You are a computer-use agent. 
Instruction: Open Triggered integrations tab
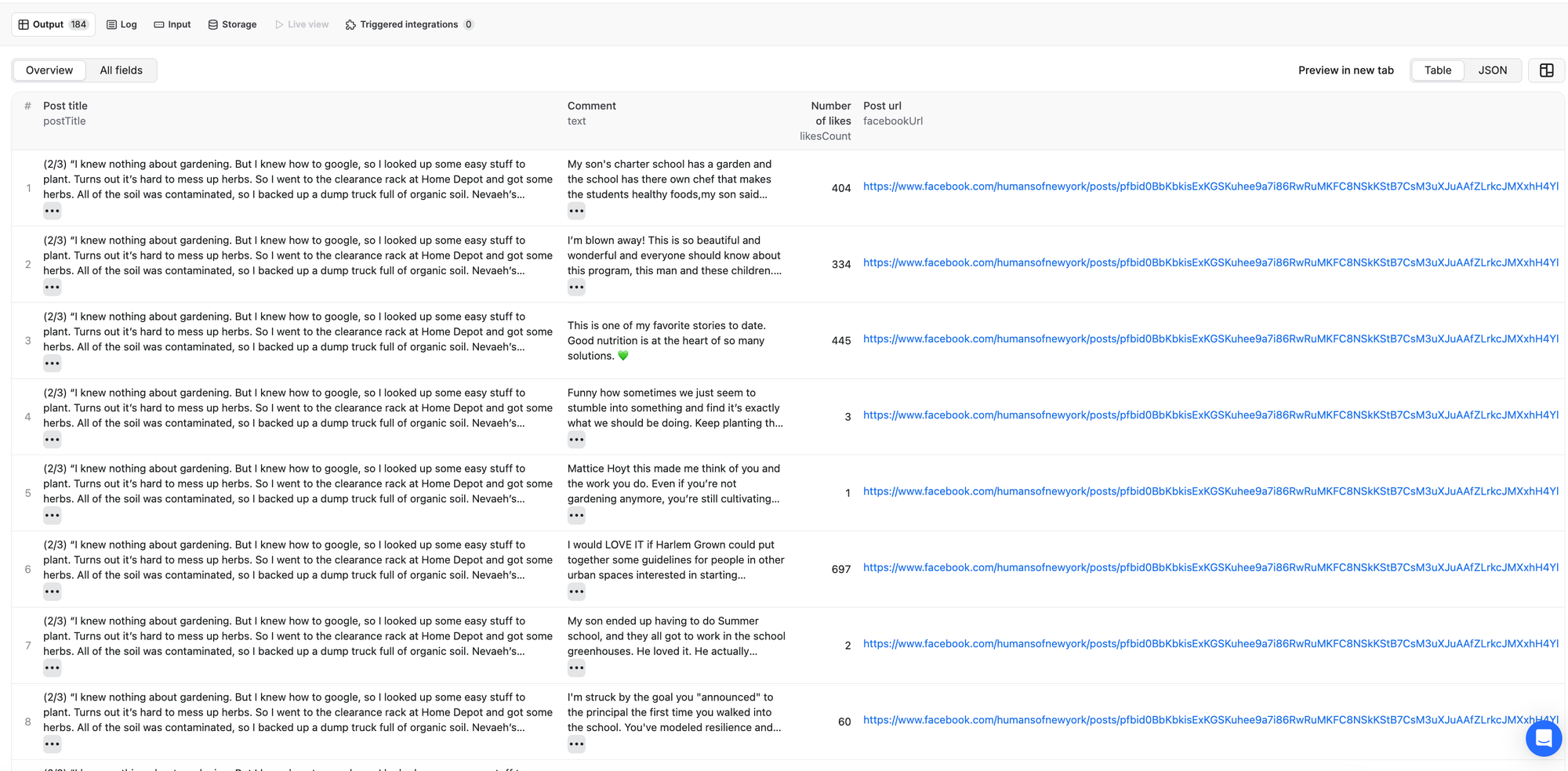408,24
